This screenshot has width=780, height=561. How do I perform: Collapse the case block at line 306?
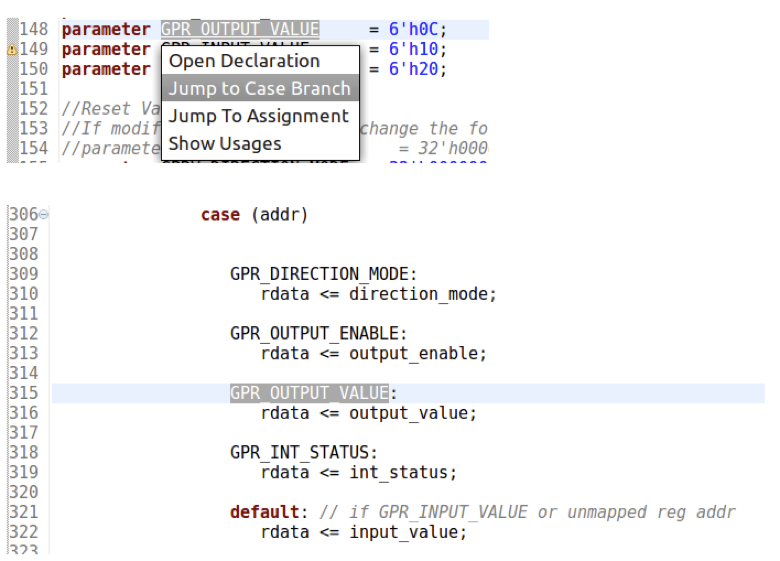44,215
